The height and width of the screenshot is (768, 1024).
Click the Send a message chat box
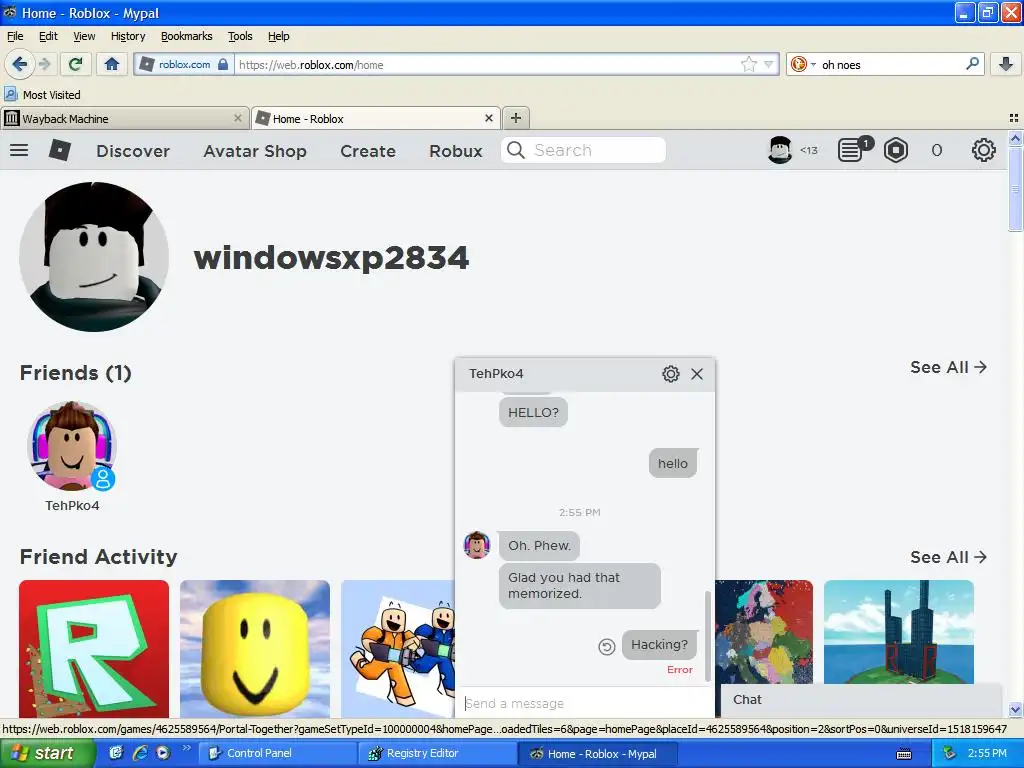pyautogui.click(x=583, y=703)
